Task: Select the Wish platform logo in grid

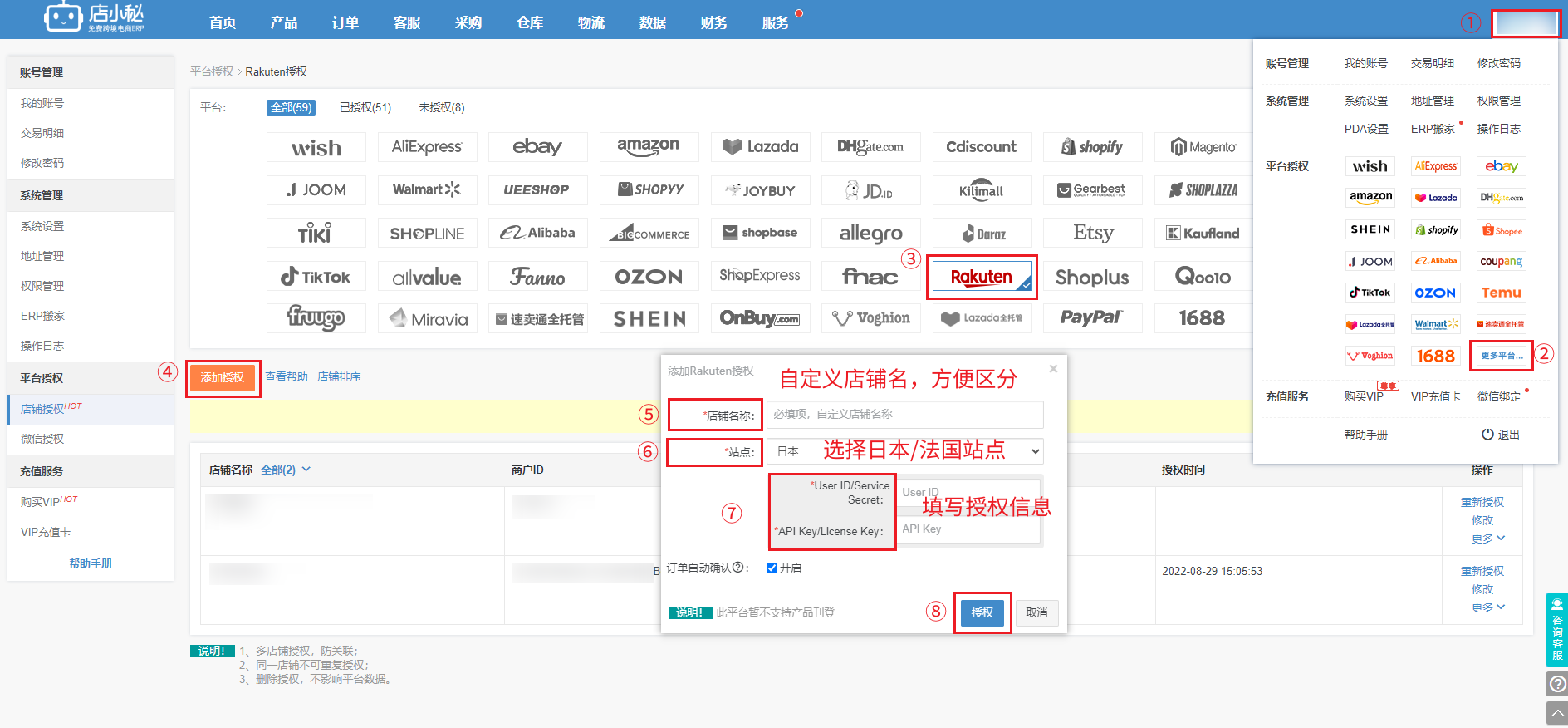Action: pyautogui.click(x=316, y=147)
